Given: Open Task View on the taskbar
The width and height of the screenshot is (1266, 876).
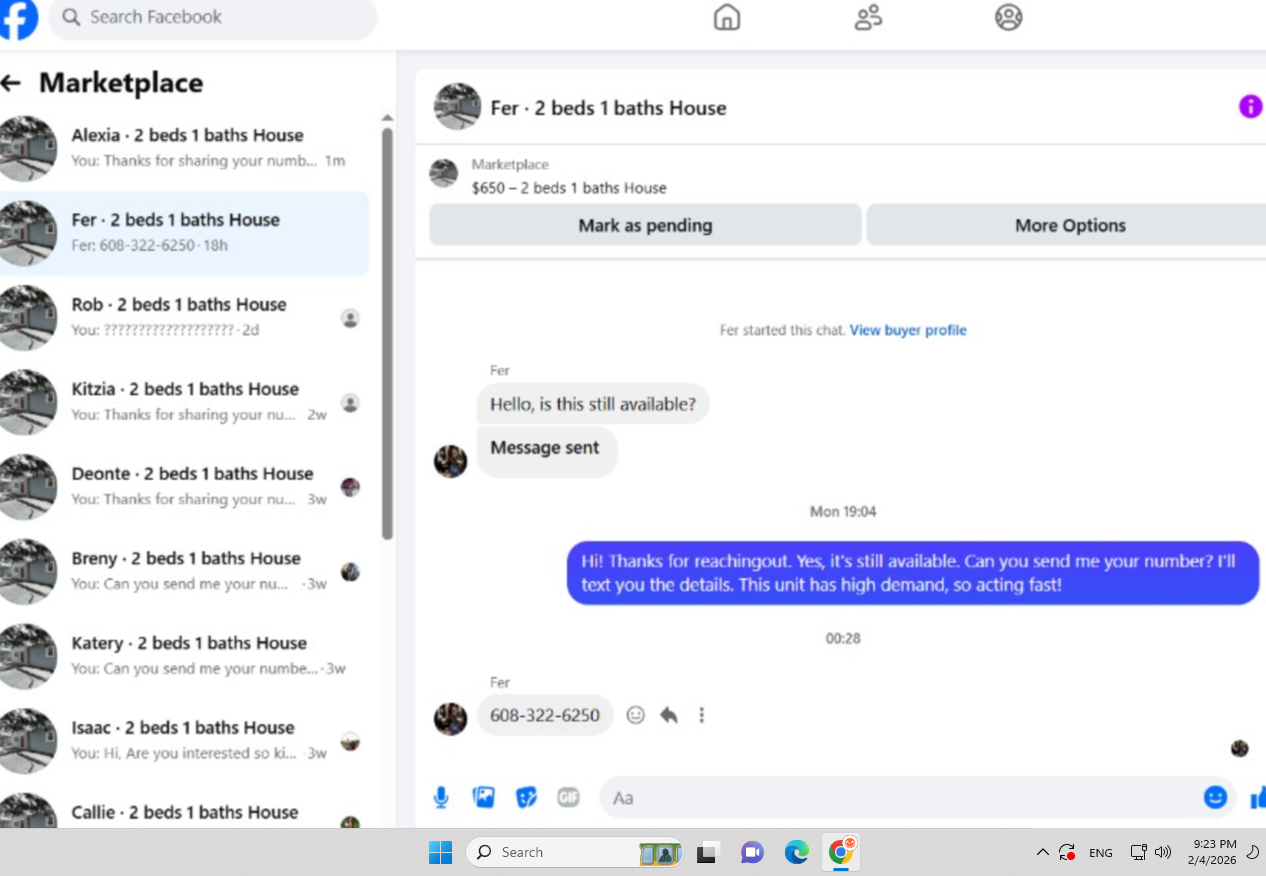Looking at the screenshot, I should point(708,852).
